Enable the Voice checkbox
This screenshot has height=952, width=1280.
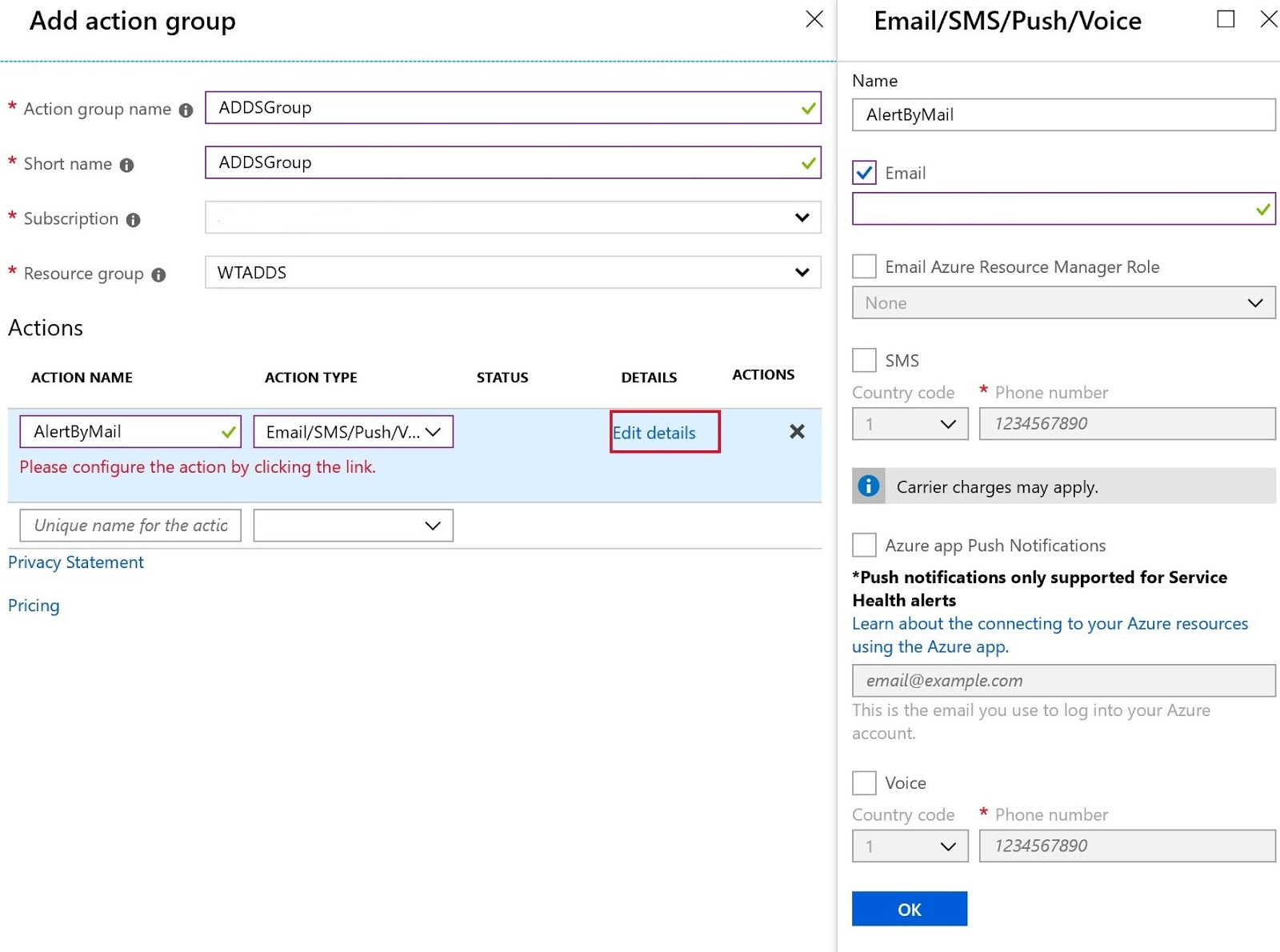click(x=864, y=782)
